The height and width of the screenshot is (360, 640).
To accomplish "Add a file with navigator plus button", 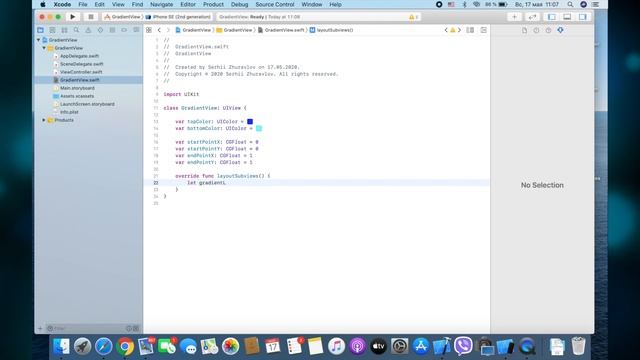I will (x=40, y=328).
